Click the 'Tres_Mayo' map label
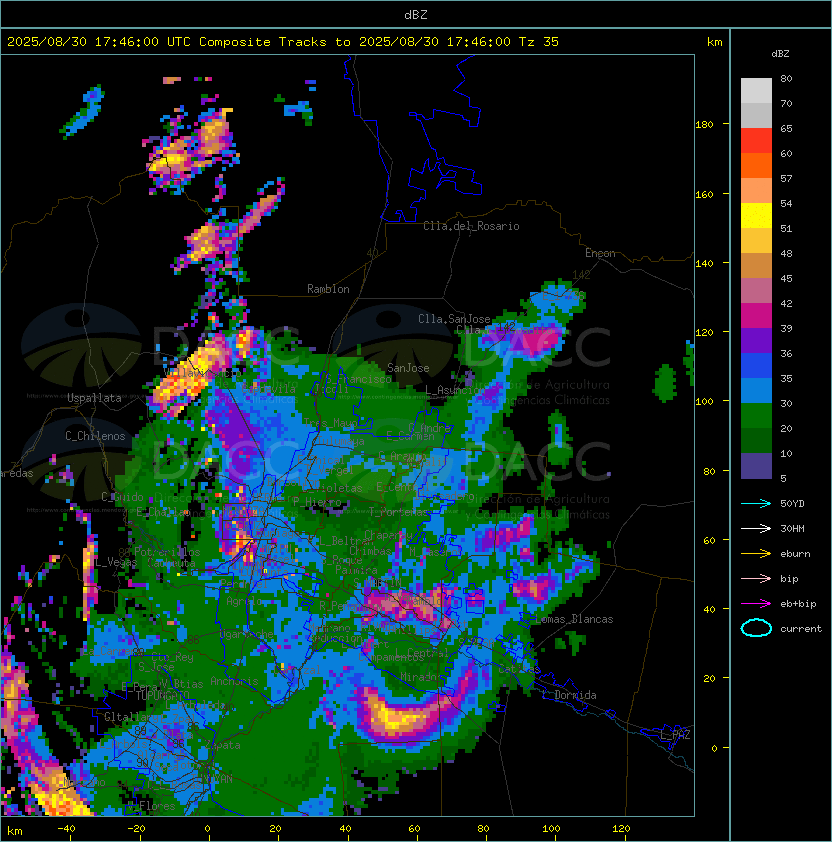Viewport: 832px width, 842px height. [x=329, y=423]
